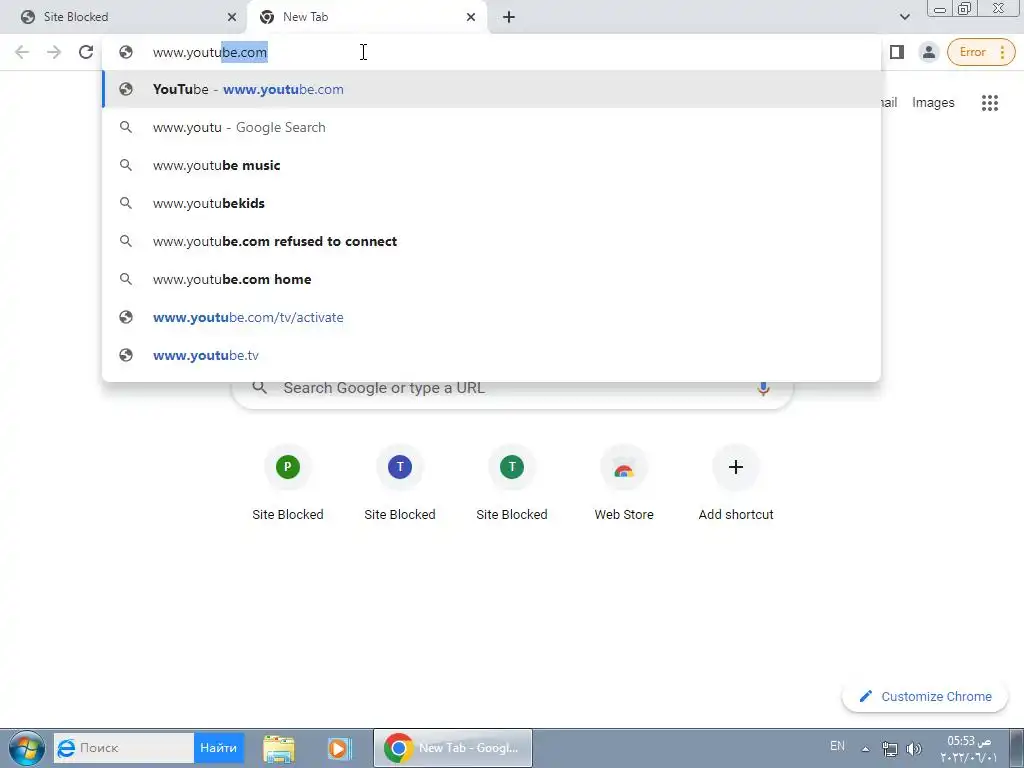Open the taskbar clock and date
The width and height of the screenshot is (1024, 768).
[968, 749]
